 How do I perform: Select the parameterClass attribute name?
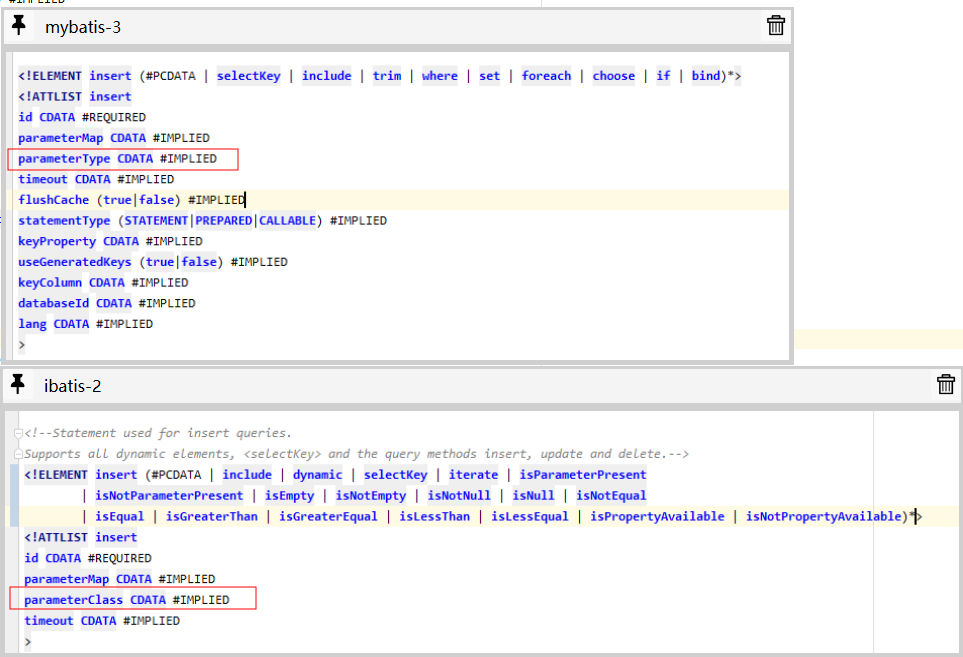coord(74,600)
